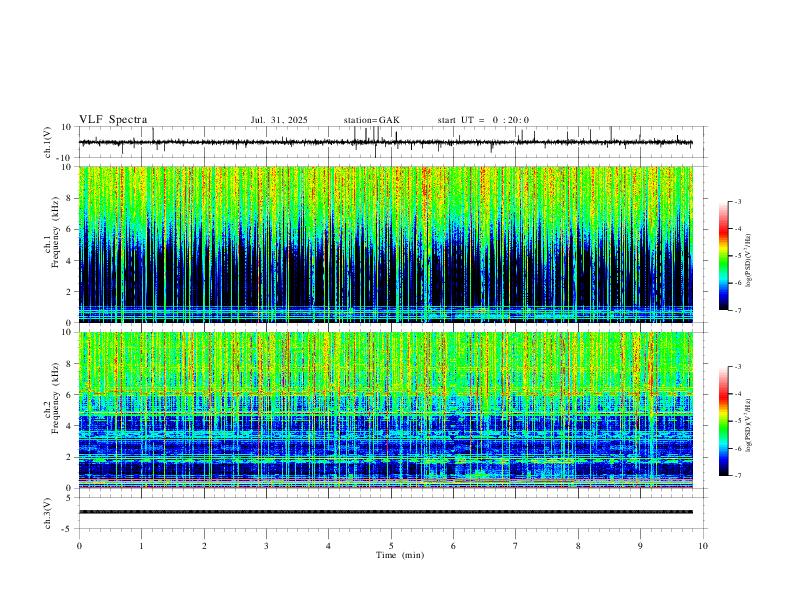Screen dimensions: 792x612
Task: Click time axis tick label "1"
Action: pyautogui.click(x=141, y=546)
